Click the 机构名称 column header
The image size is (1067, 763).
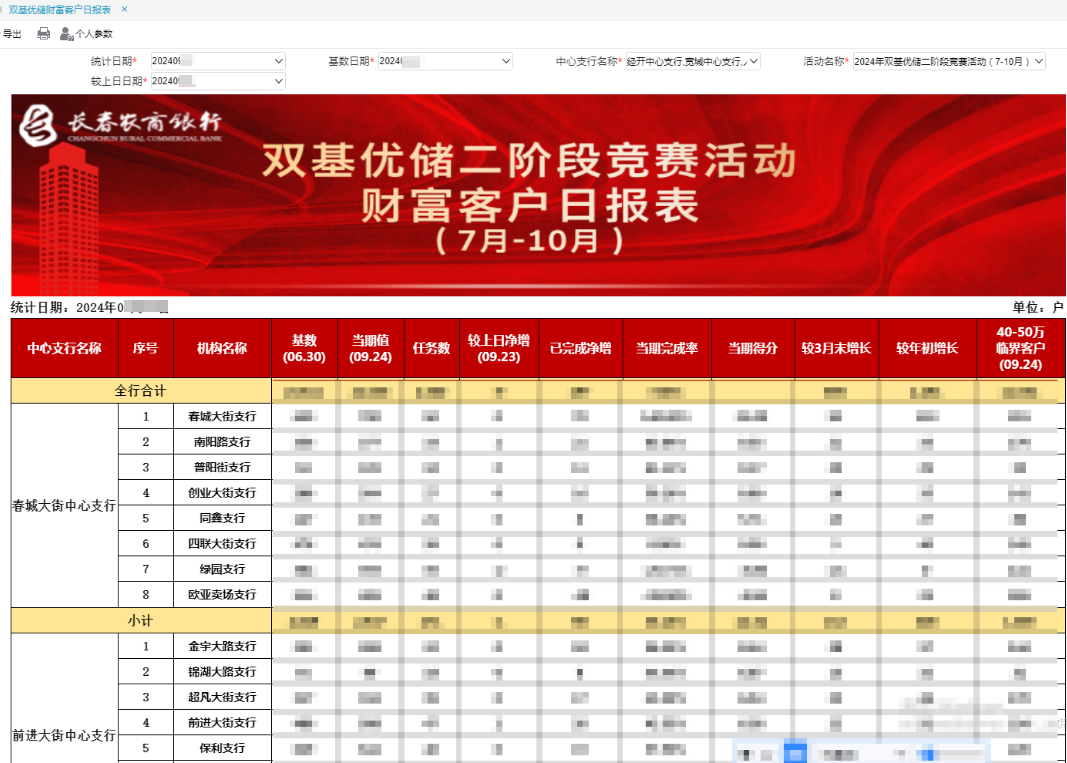click(x=223, y=348)
